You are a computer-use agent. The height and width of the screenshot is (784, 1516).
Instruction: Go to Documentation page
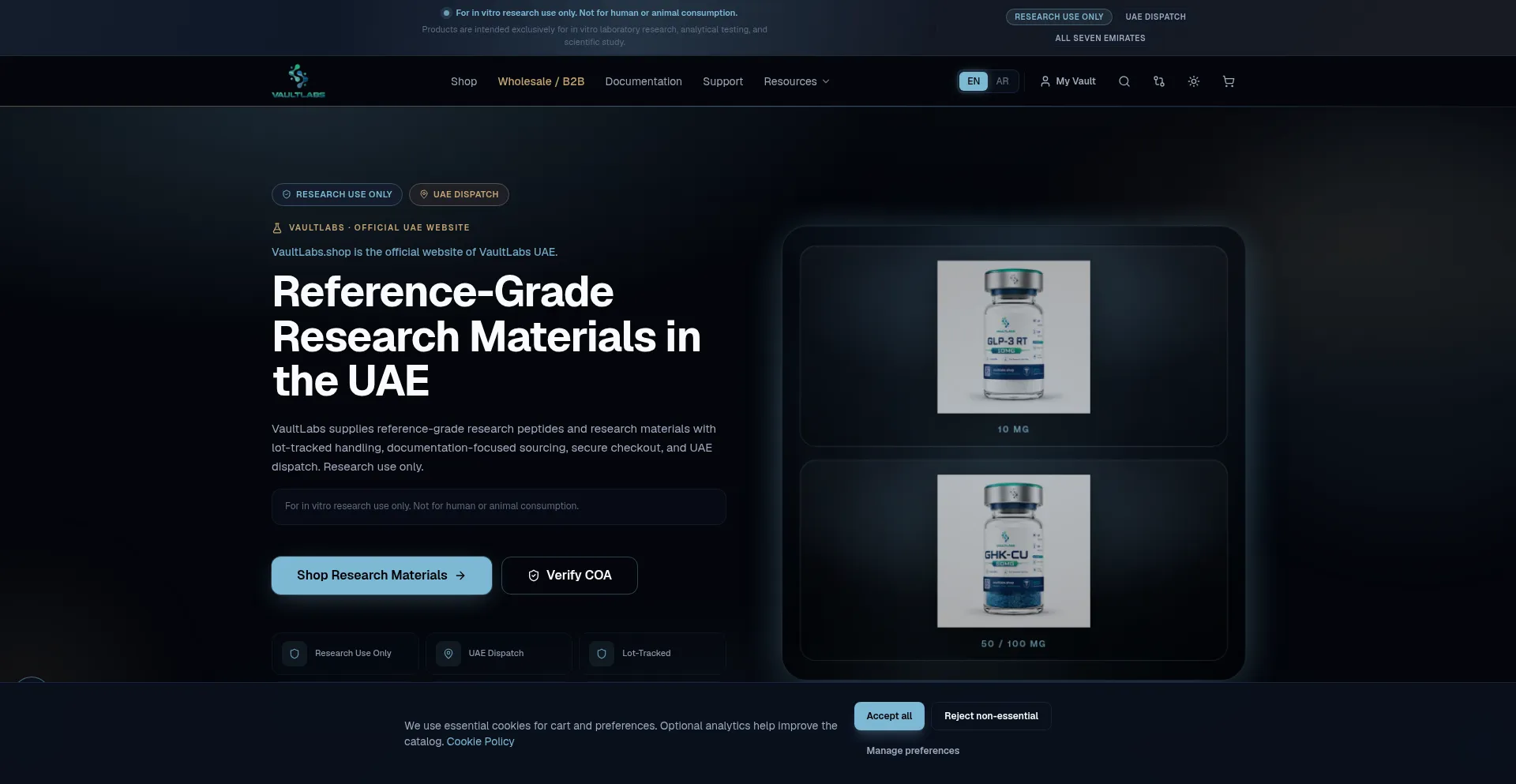(x=644, y=81)
